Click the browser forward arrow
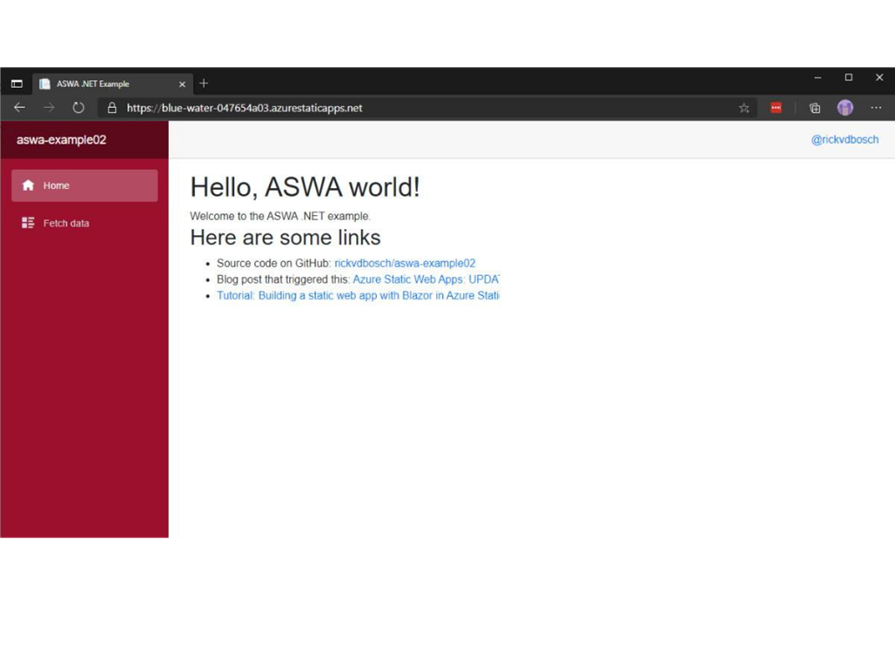The height and width of the screenshot is (671, 895). 49,107
